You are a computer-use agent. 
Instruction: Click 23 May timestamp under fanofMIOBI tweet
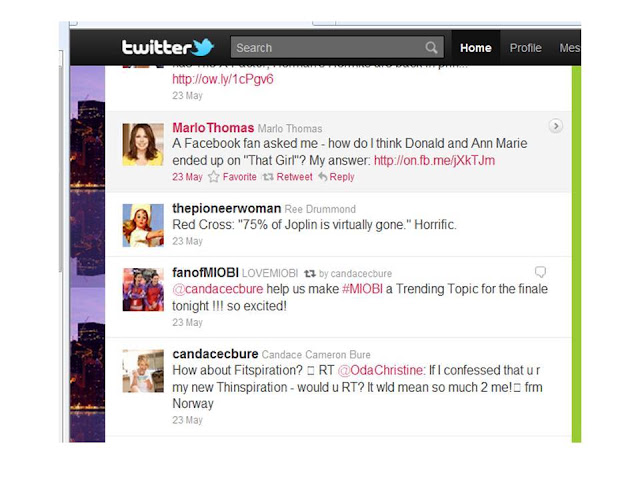pos(187,322)
